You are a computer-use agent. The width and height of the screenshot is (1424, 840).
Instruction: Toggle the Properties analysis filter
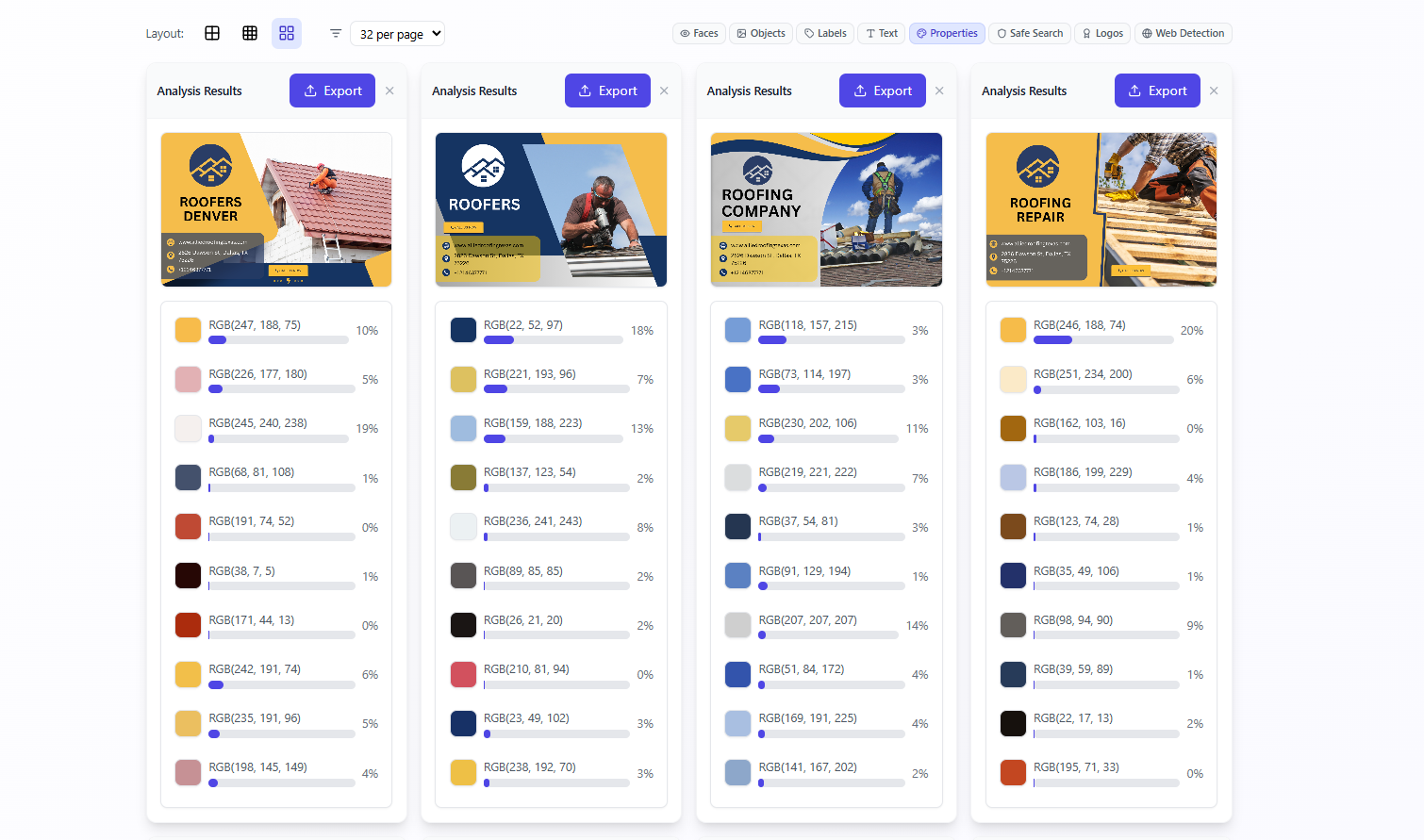[947, 33]
